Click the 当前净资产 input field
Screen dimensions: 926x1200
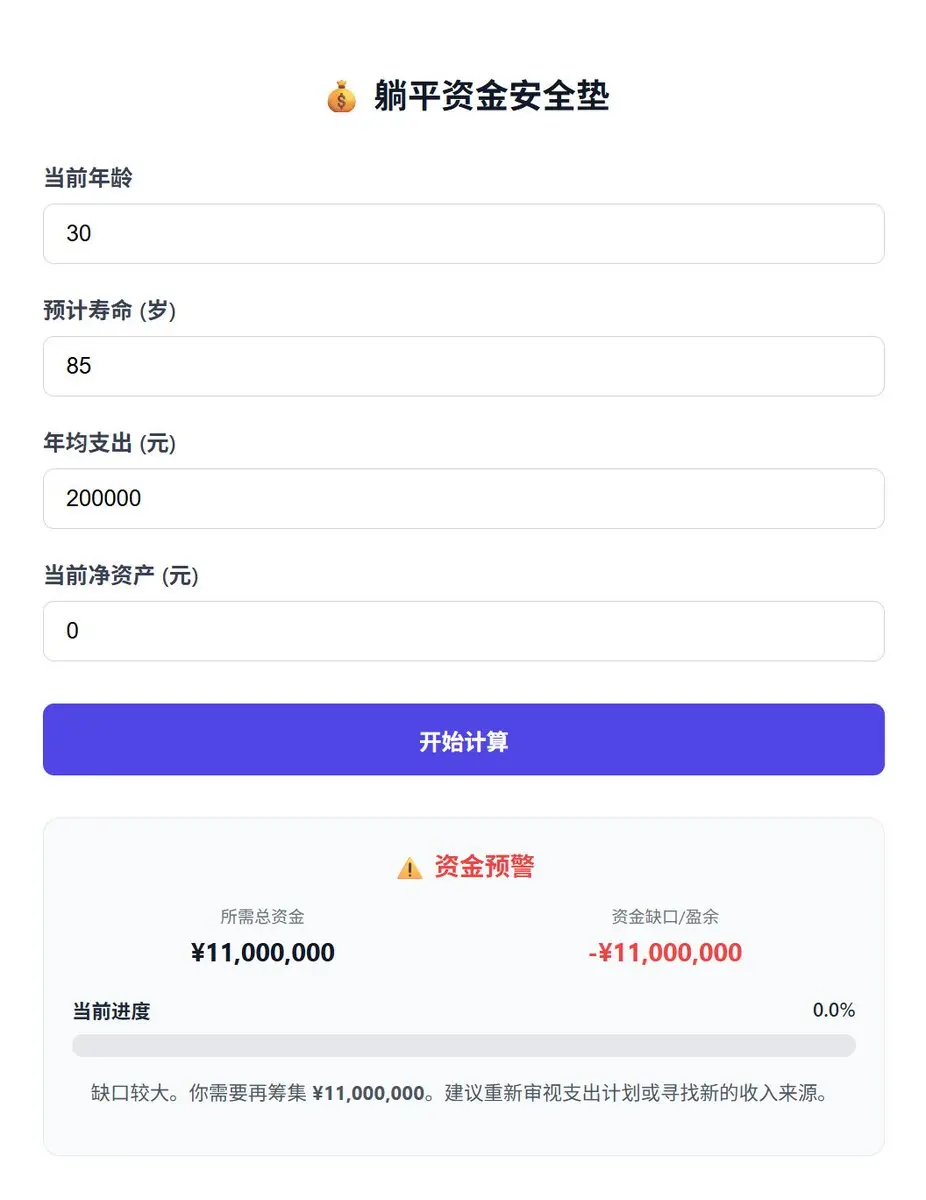point(463,631)
